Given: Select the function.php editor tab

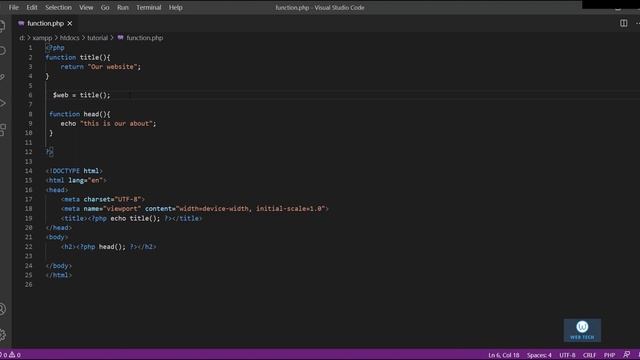Looking at the screenshot, I should point(45,24).
